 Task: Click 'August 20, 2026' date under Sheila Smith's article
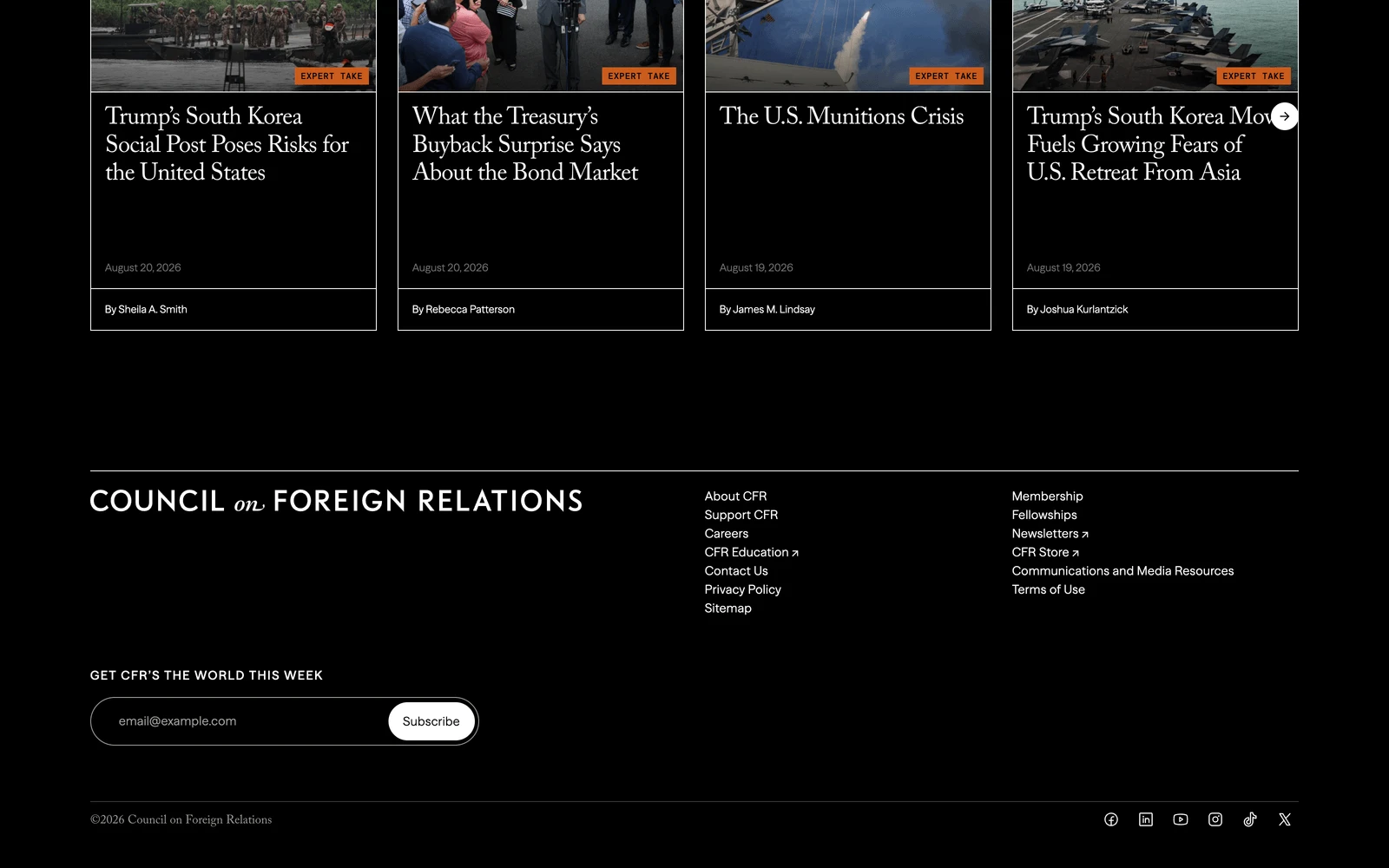tap(143, 268)
